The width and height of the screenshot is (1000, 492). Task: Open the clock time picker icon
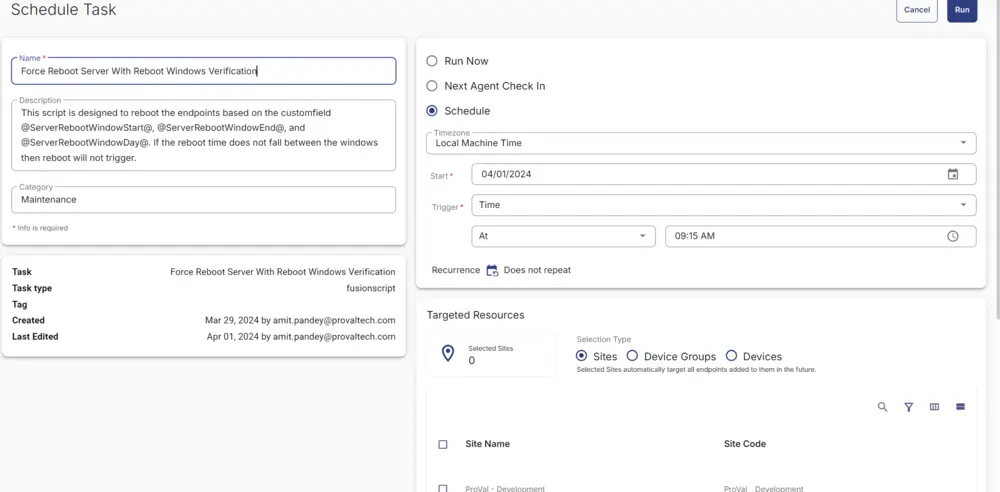point(952,236)
